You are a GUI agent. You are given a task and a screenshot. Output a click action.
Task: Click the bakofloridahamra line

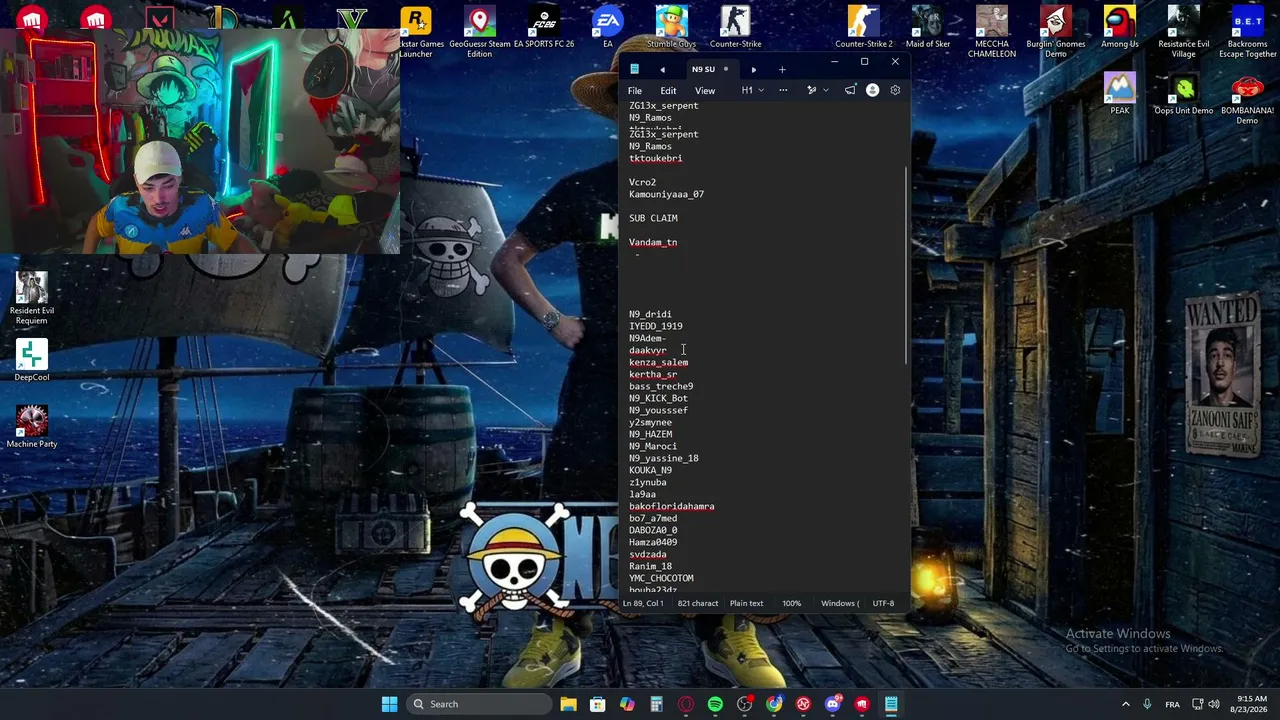click(x=672, y=506)
